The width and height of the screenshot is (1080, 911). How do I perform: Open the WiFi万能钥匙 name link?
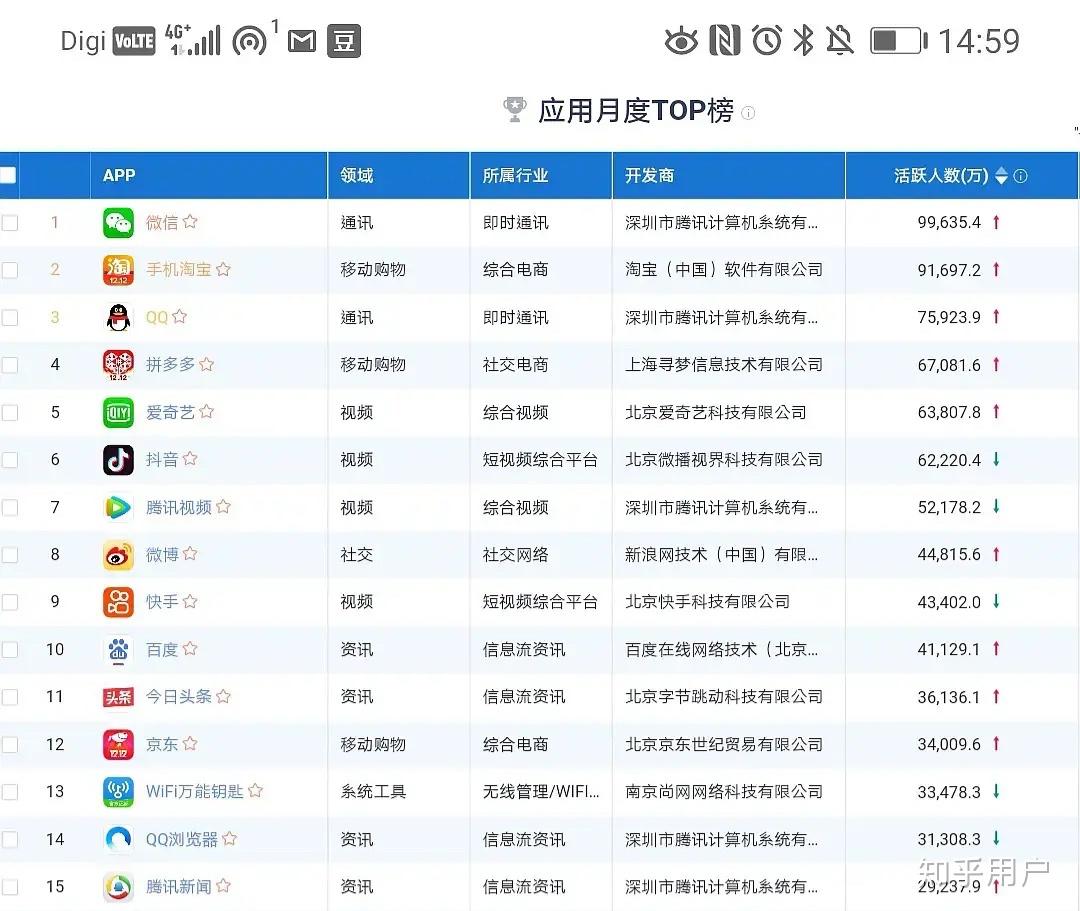click(x=194, y=792)
